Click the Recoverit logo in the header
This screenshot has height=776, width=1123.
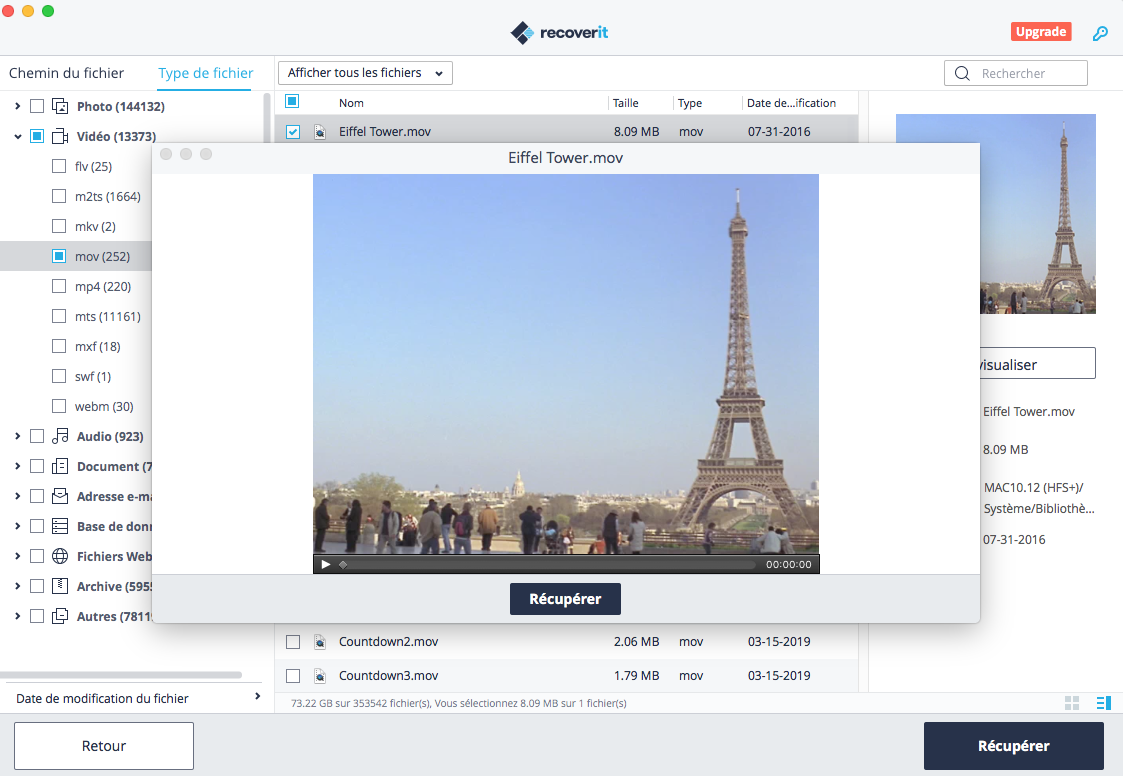(558, 31)
